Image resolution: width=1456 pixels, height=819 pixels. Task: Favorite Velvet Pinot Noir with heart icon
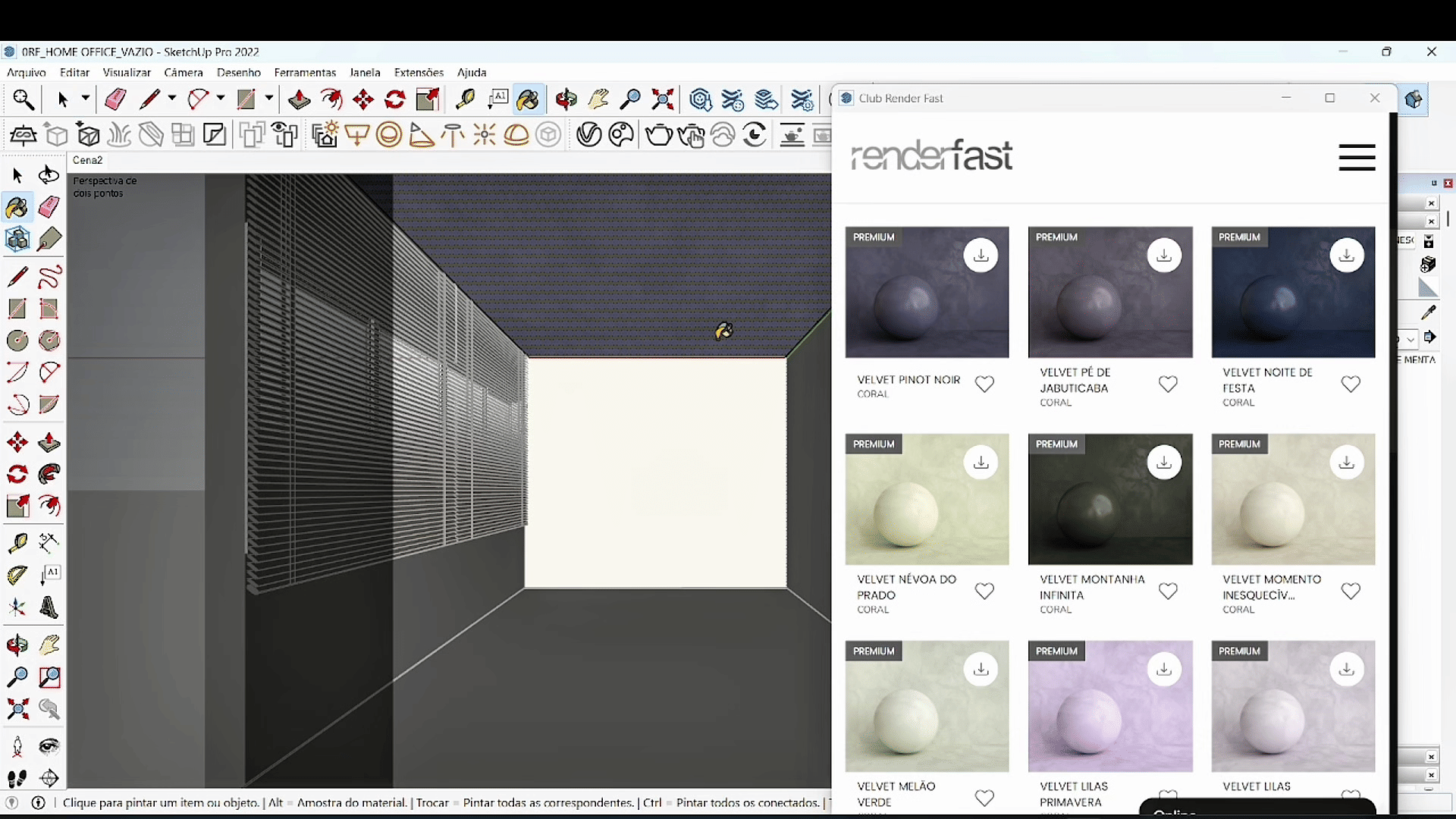pos(984,384)
